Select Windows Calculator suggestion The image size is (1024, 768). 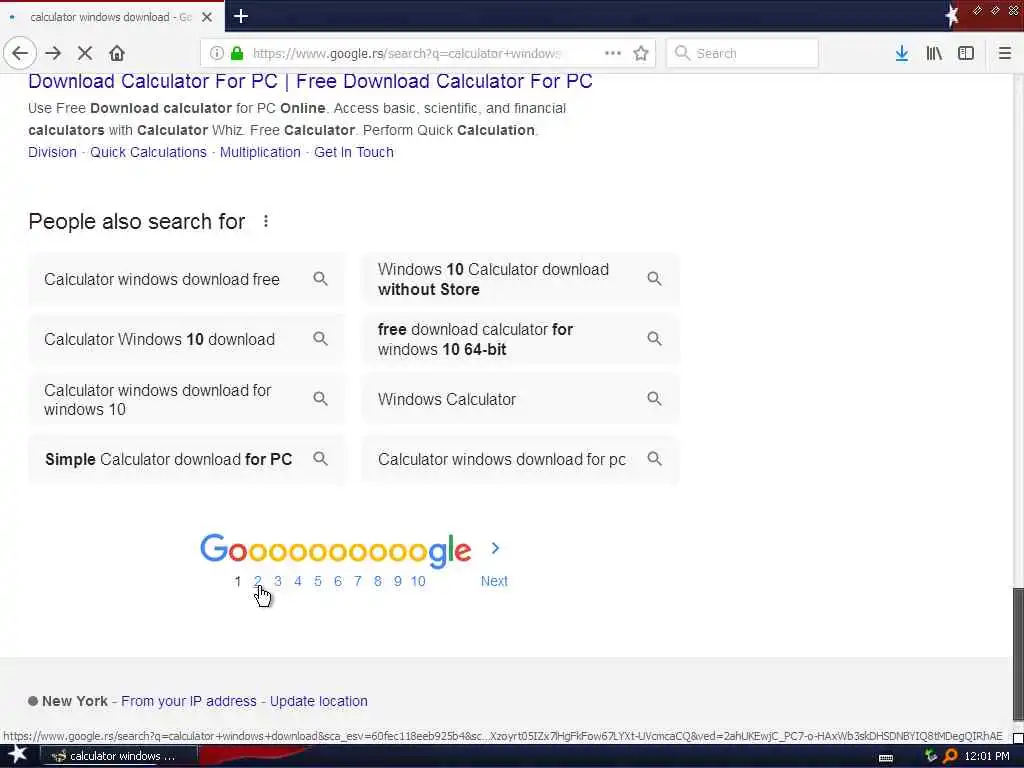pyautogui.click(x=520, y=400)
